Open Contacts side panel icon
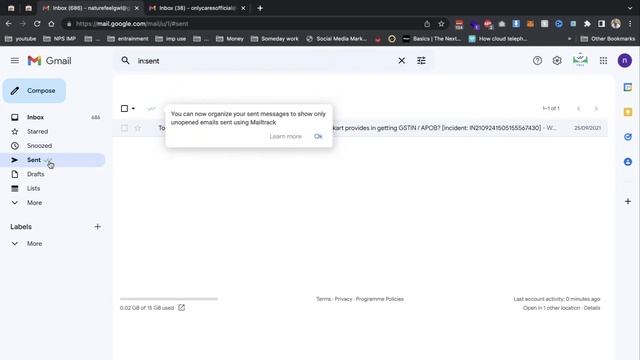Screen dimensions: 640x360 point(628,162)
